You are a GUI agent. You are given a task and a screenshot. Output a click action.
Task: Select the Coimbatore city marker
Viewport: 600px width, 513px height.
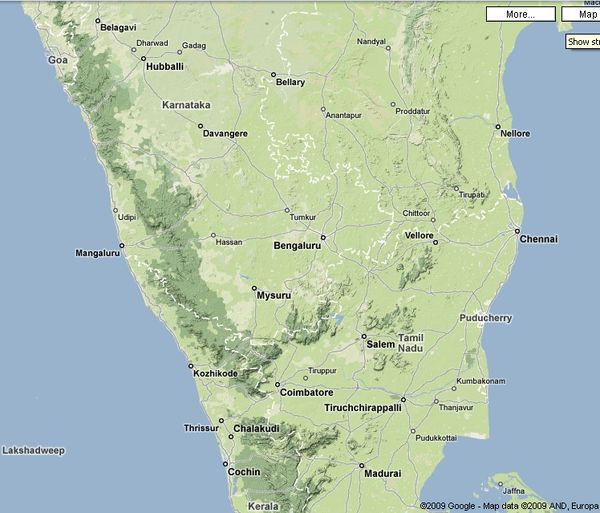(277, 384)
